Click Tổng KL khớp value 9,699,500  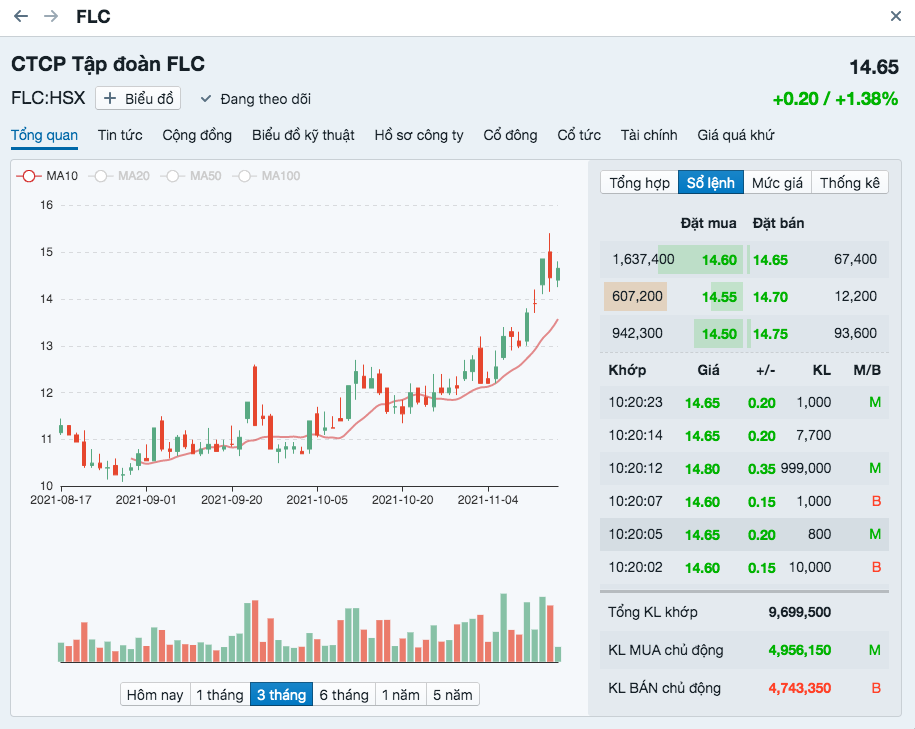(799, 612)
